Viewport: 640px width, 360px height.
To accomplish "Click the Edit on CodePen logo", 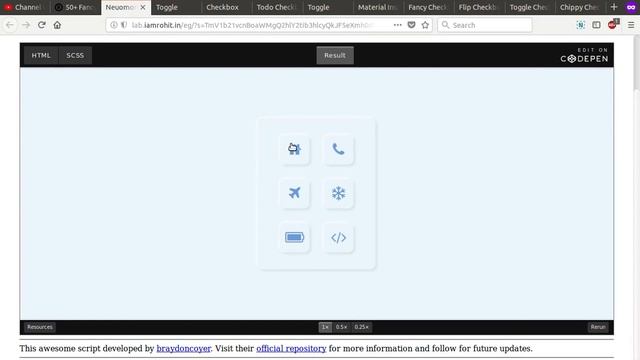I will click(584, 56).
